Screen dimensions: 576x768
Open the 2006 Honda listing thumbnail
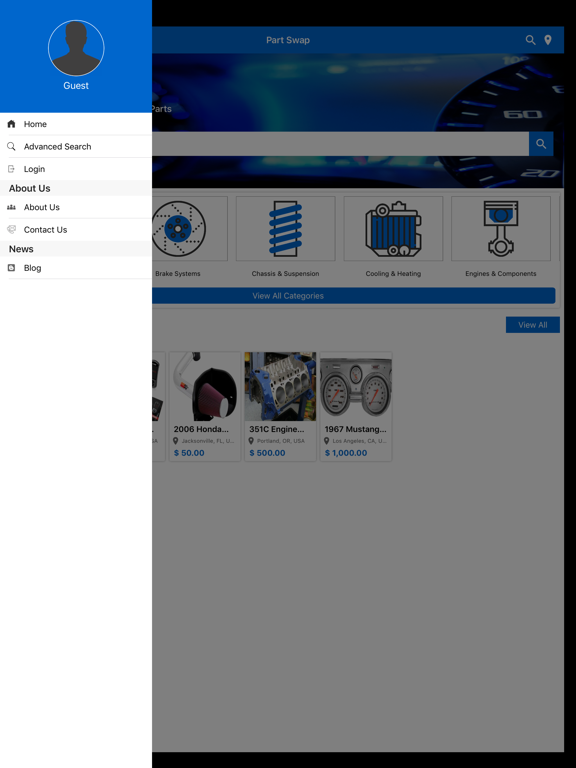[x=205, y=386]
